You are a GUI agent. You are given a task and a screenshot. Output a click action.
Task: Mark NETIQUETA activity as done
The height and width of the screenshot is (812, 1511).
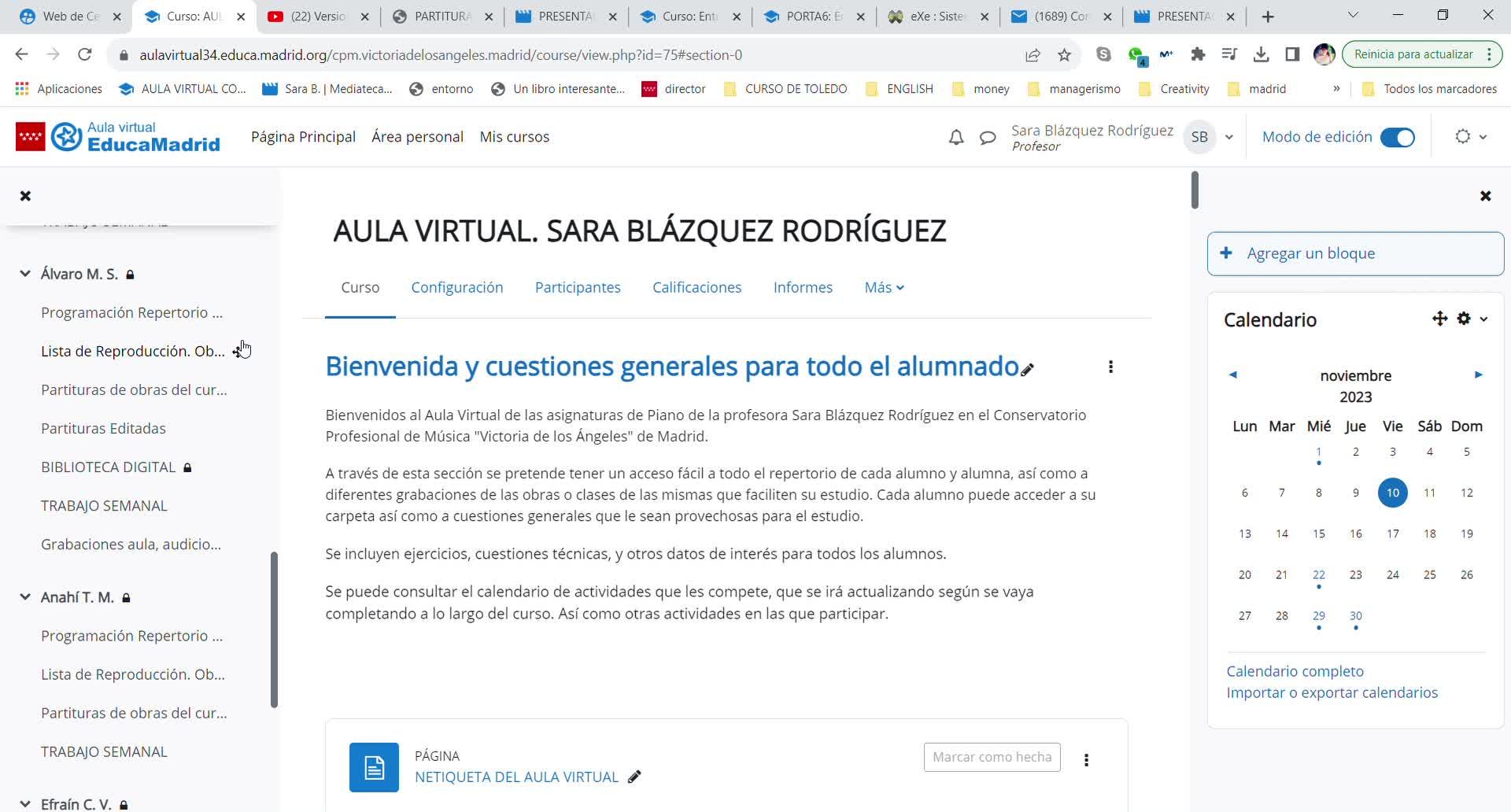tap(992, 757)
